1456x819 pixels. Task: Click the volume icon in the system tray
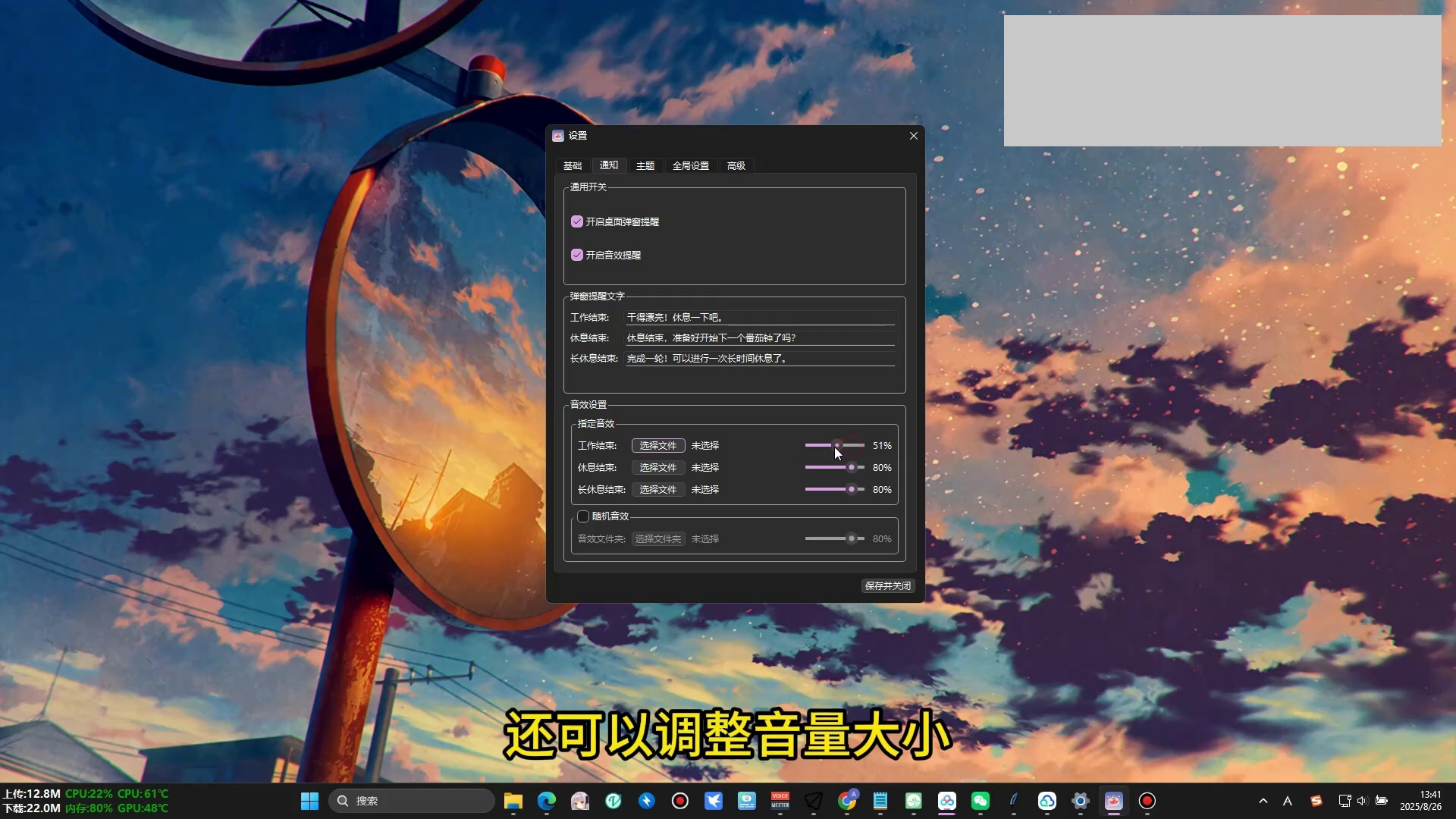click(x=1362, y=801)
